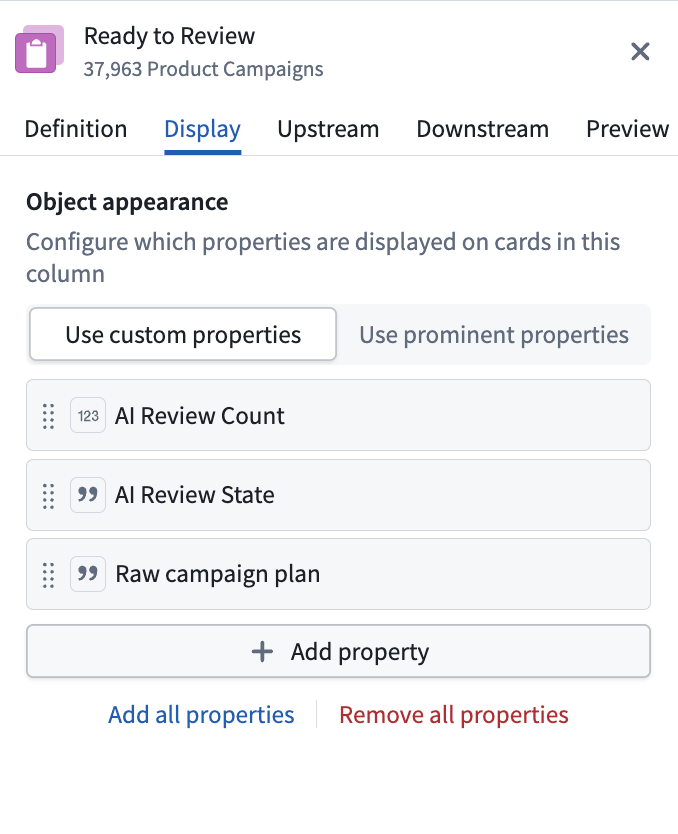Click the quote icon beside Raw campaign plan

coord(88,574)
